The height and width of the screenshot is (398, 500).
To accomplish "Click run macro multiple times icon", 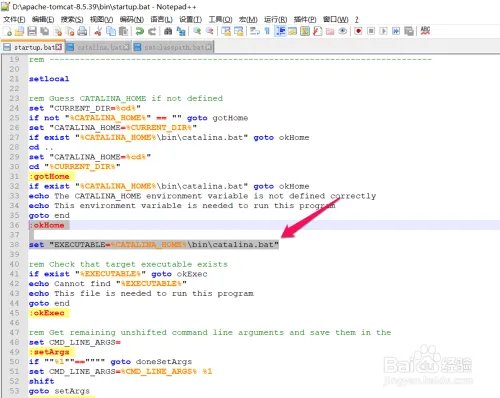I will 396,31.
